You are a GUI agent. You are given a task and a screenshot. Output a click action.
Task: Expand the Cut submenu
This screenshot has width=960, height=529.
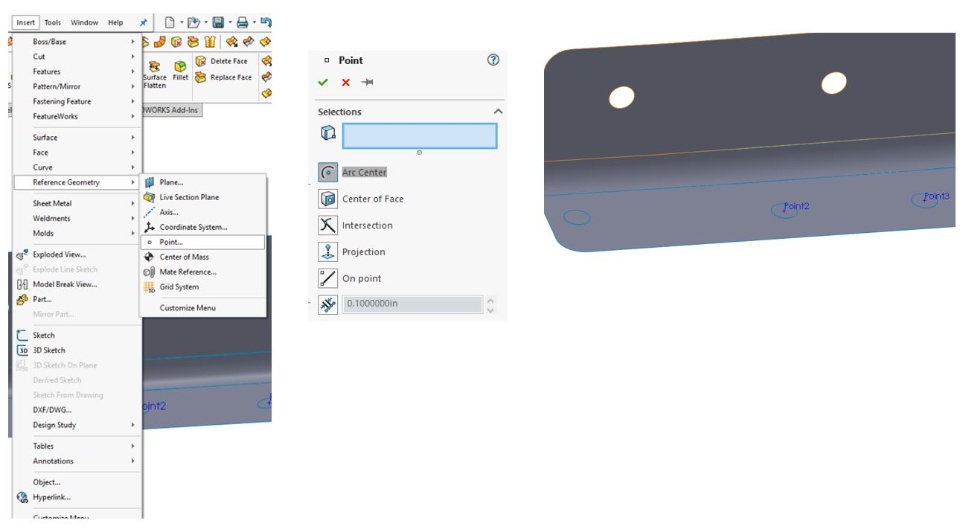coord(77,56)
